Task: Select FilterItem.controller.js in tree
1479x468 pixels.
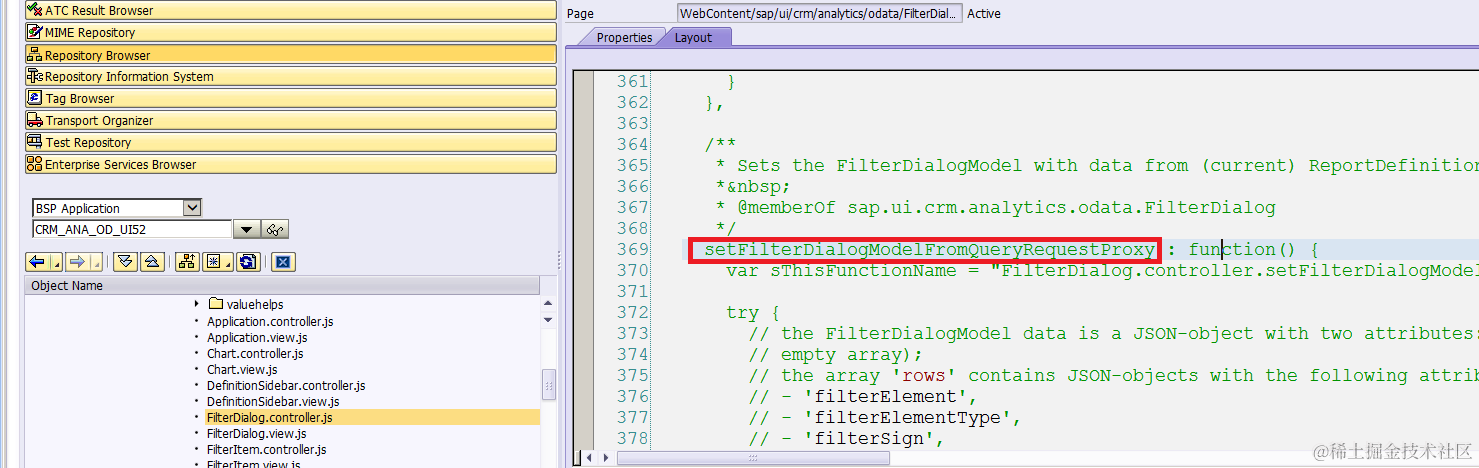Action: (266, 449)
